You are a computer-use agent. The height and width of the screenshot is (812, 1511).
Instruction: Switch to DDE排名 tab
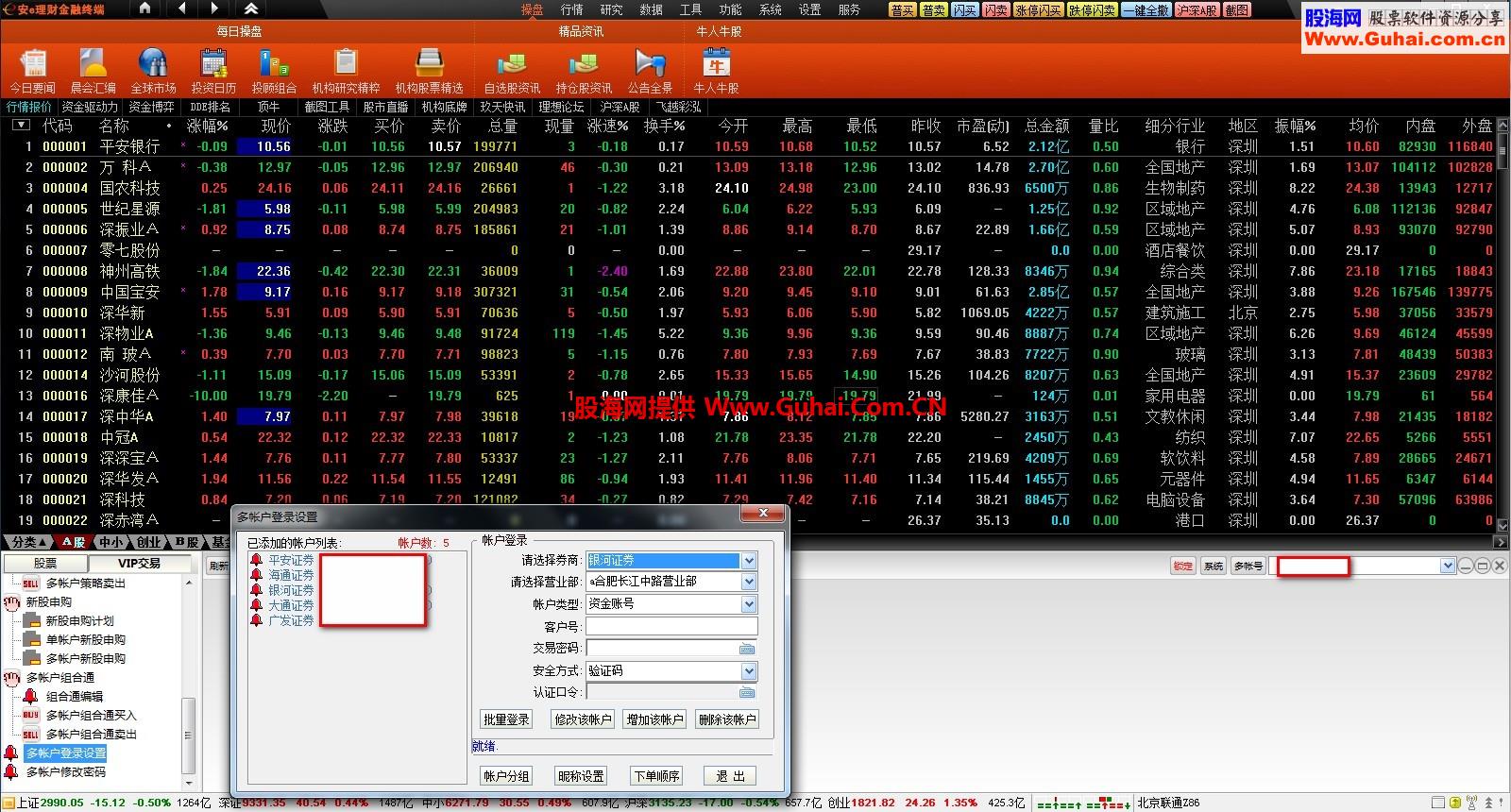tap(210, 107)
